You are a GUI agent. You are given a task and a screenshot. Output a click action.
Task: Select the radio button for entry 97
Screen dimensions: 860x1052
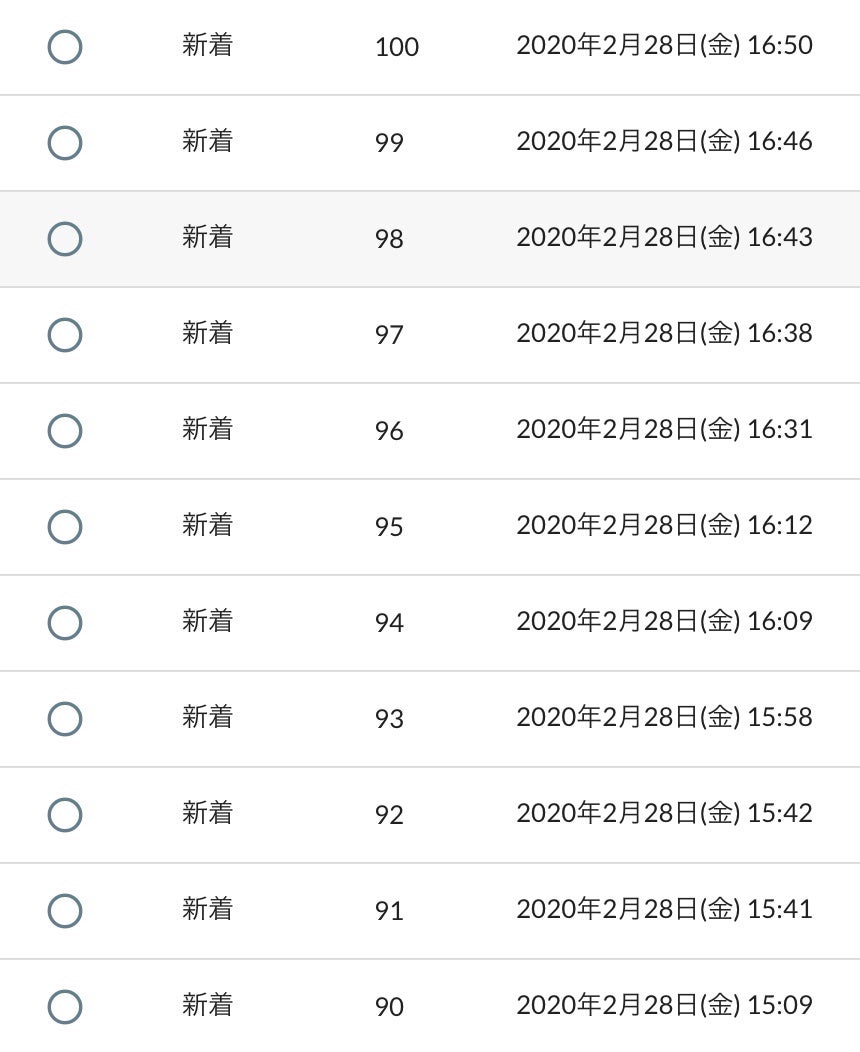(x=65, y=335)
